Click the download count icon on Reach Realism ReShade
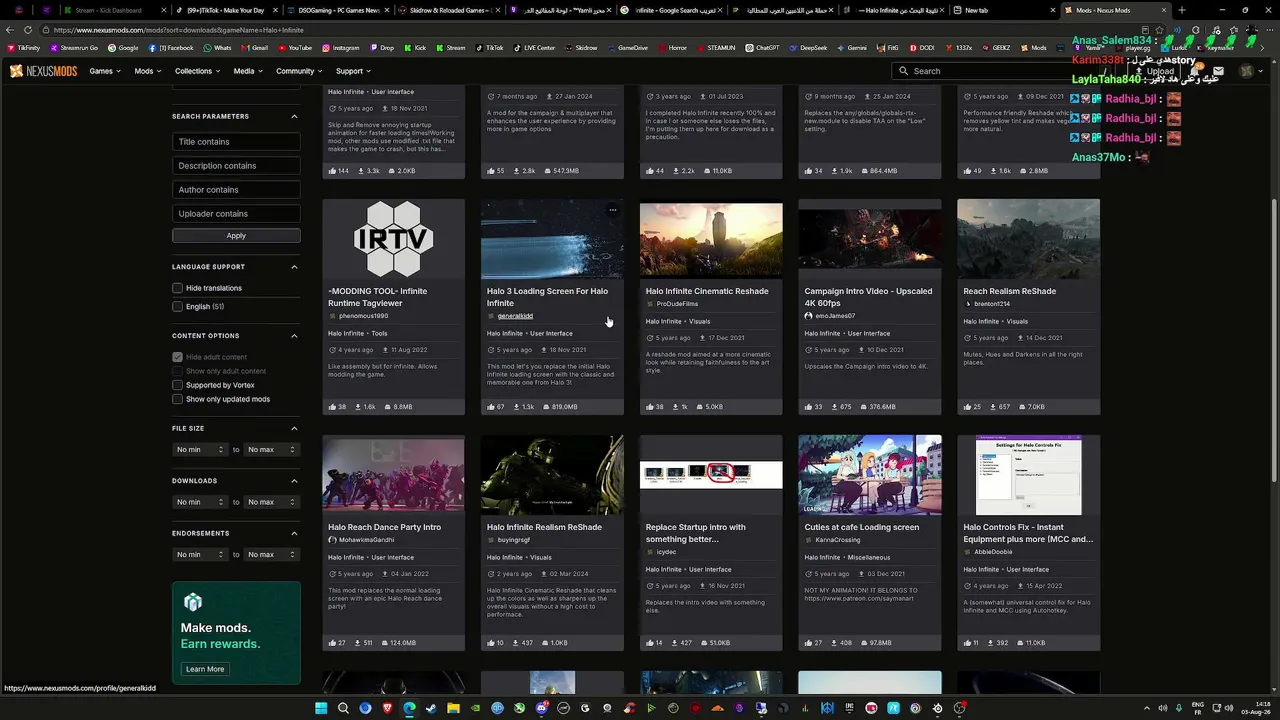 tap(991, 407)
